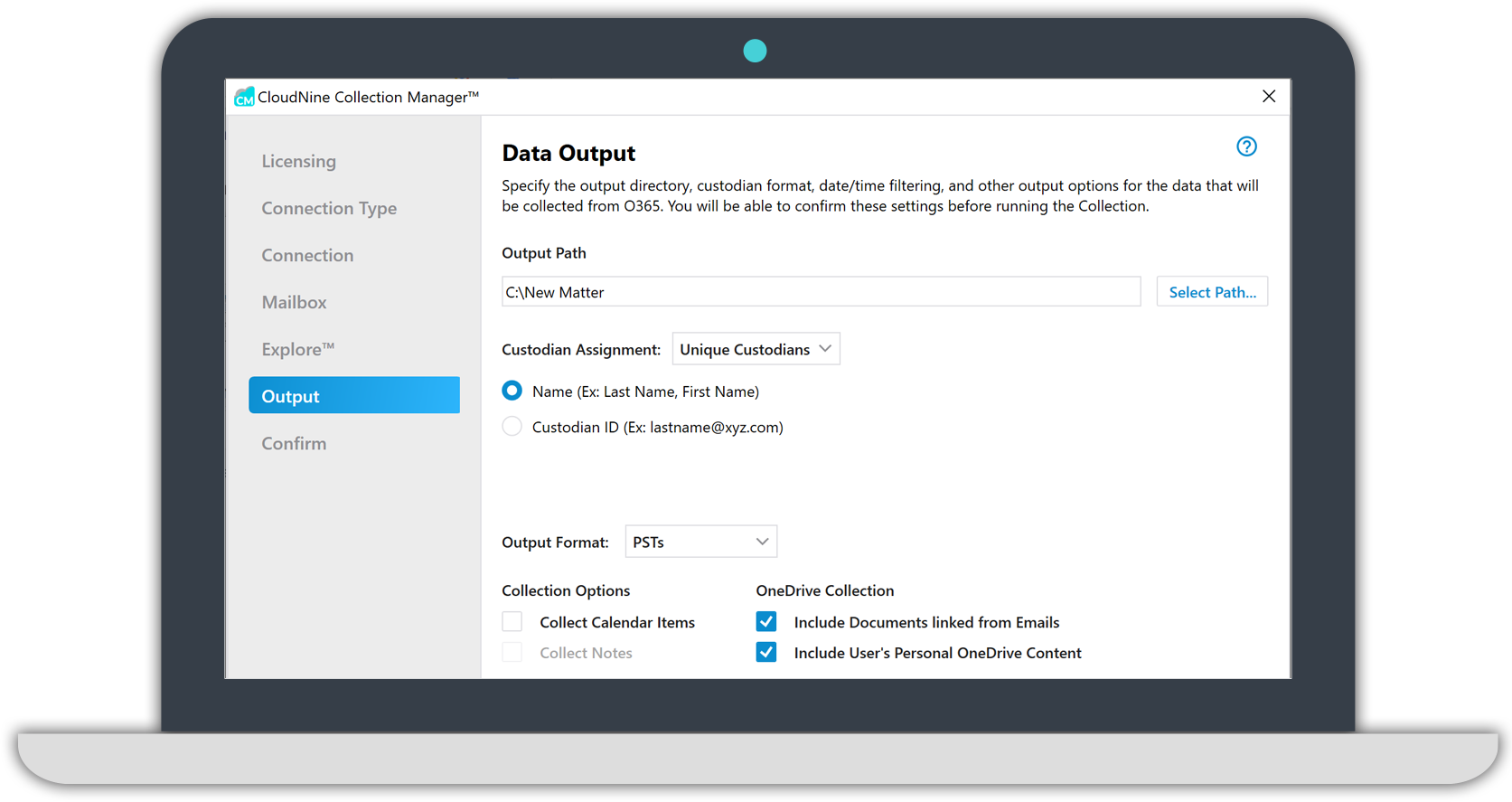
Task: Click the Data Output heading
Action: point(568,153)
